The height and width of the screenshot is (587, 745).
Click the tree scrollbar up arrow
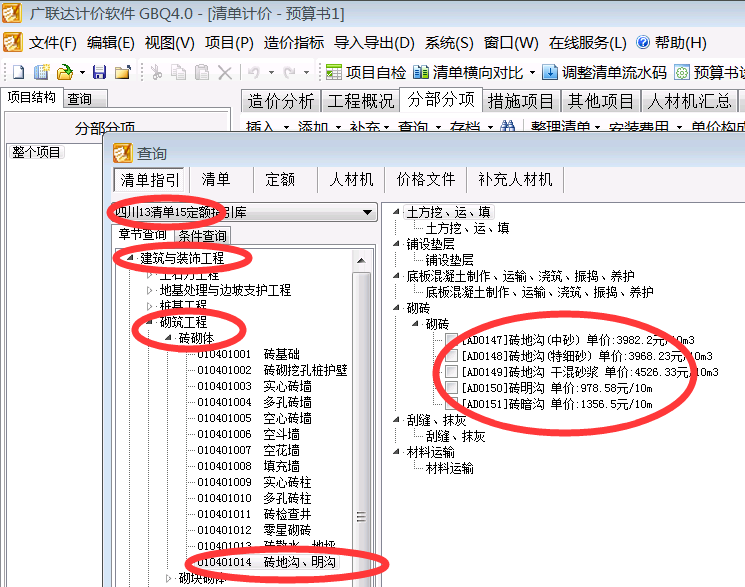[362, 260]
